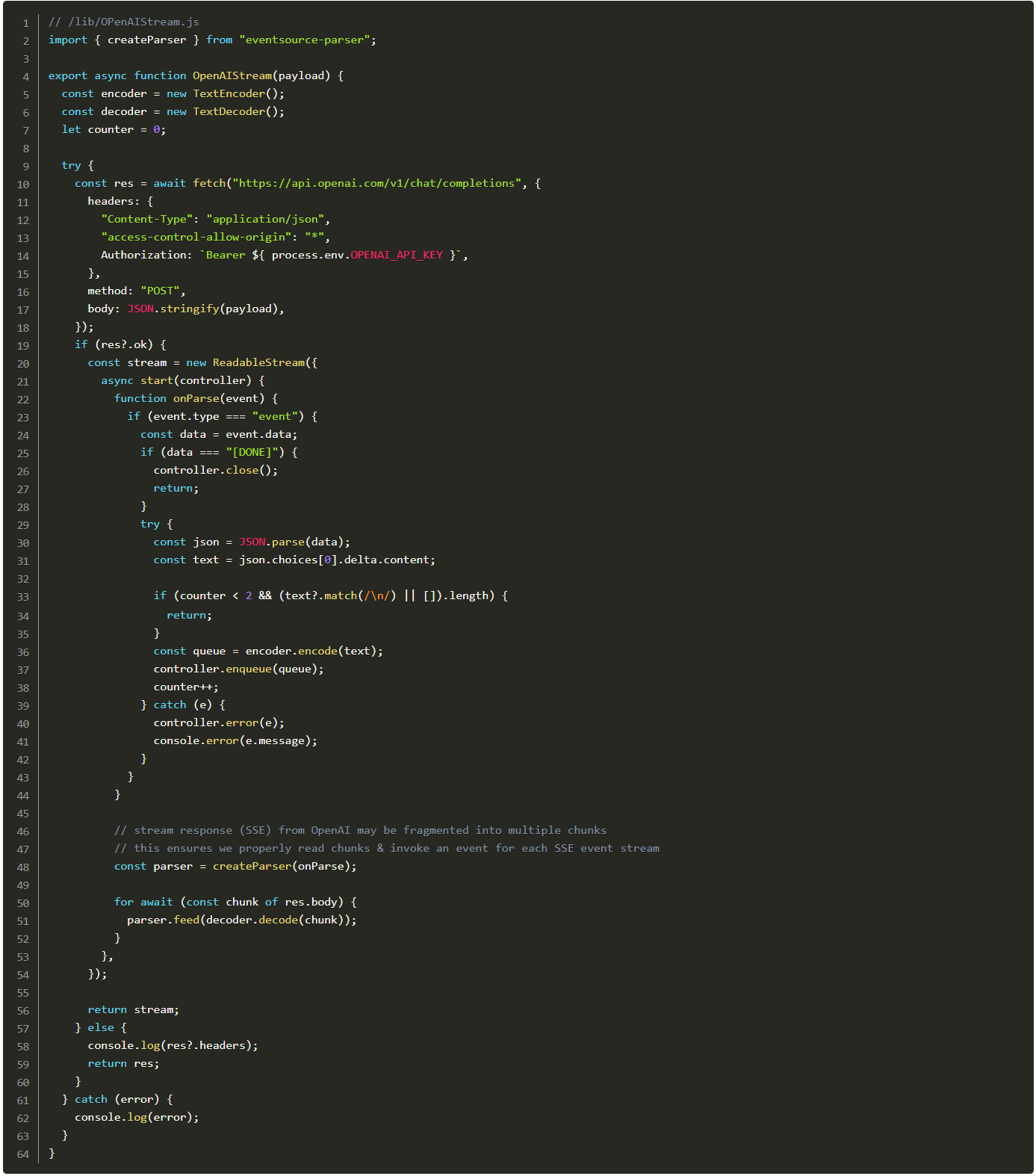Click the "event" string on line 23

pos(275,416)
